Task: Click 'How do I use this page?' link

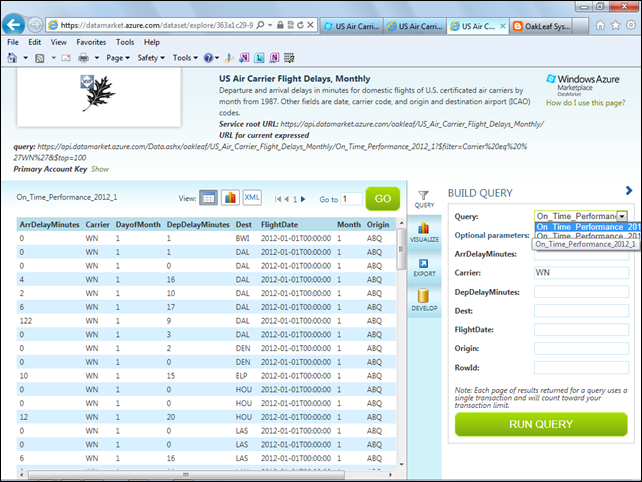Action: pos(585,103)
